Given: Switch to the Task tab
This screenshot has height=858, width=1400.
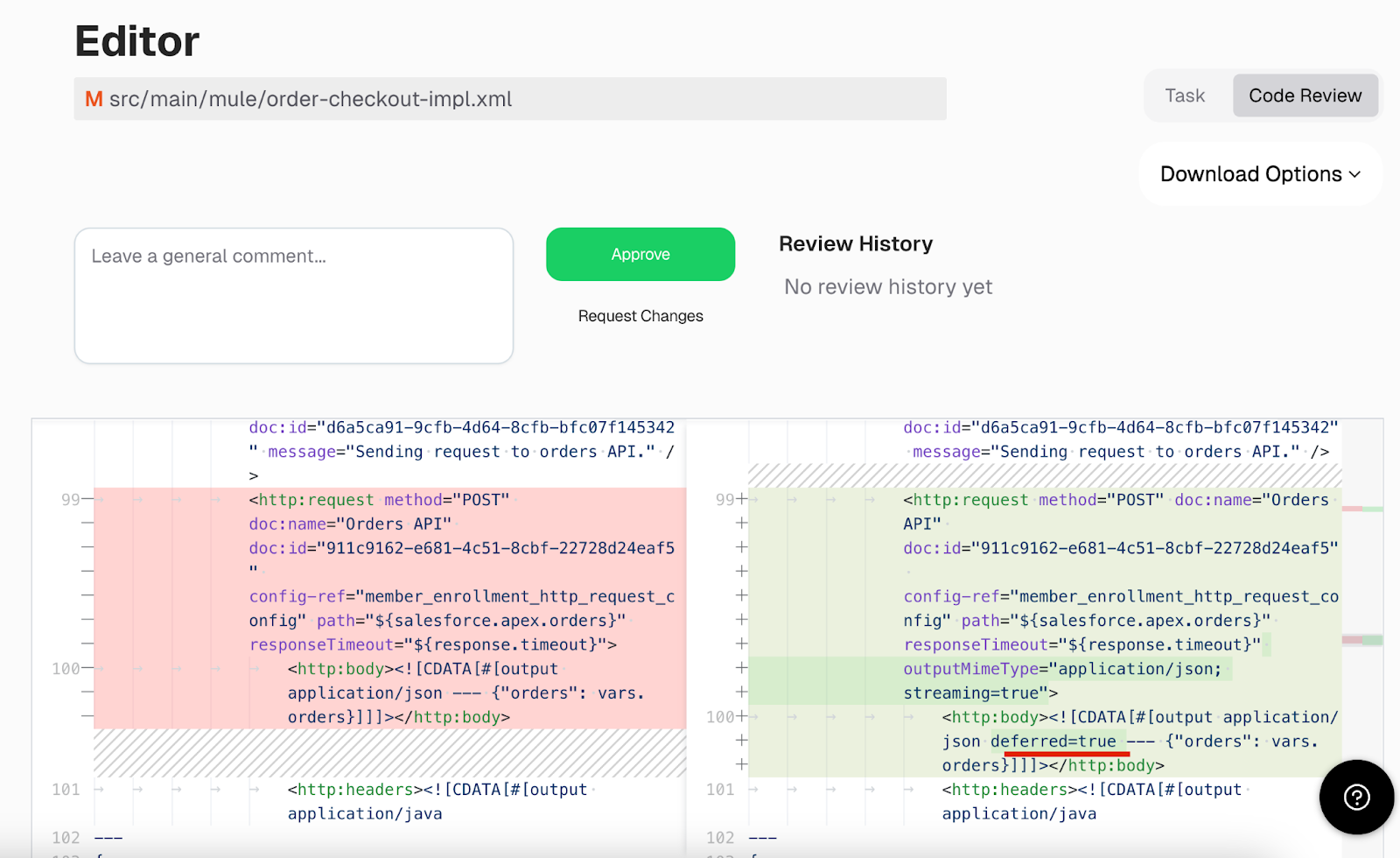Looking at the screenshot, I should coord(1185,95).
